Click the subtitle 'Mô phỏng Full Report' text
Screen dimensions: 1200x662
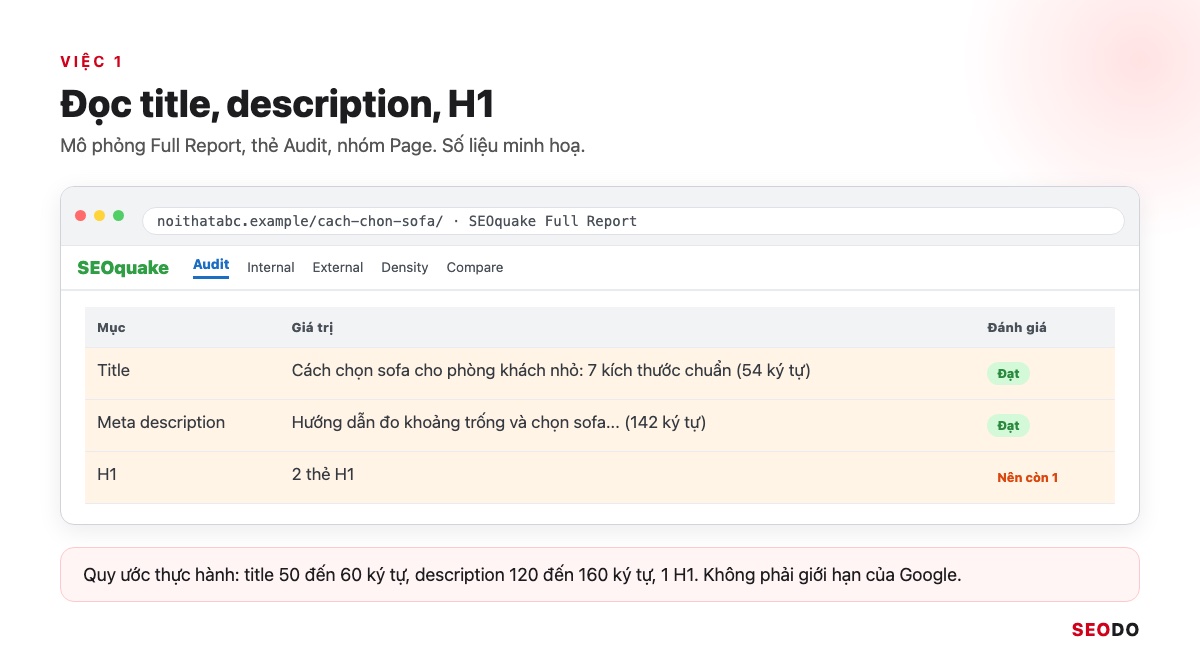tap(322, 146)
